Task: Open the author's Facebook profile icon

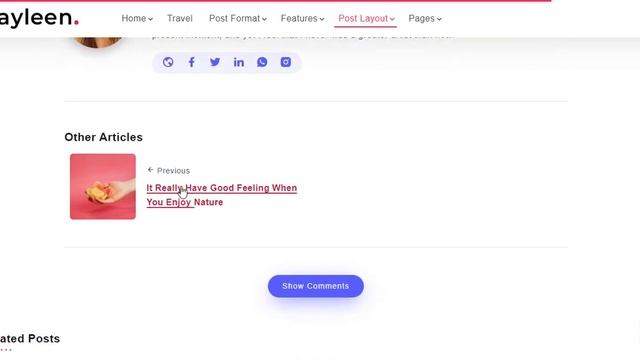Action: coord(191,62)
